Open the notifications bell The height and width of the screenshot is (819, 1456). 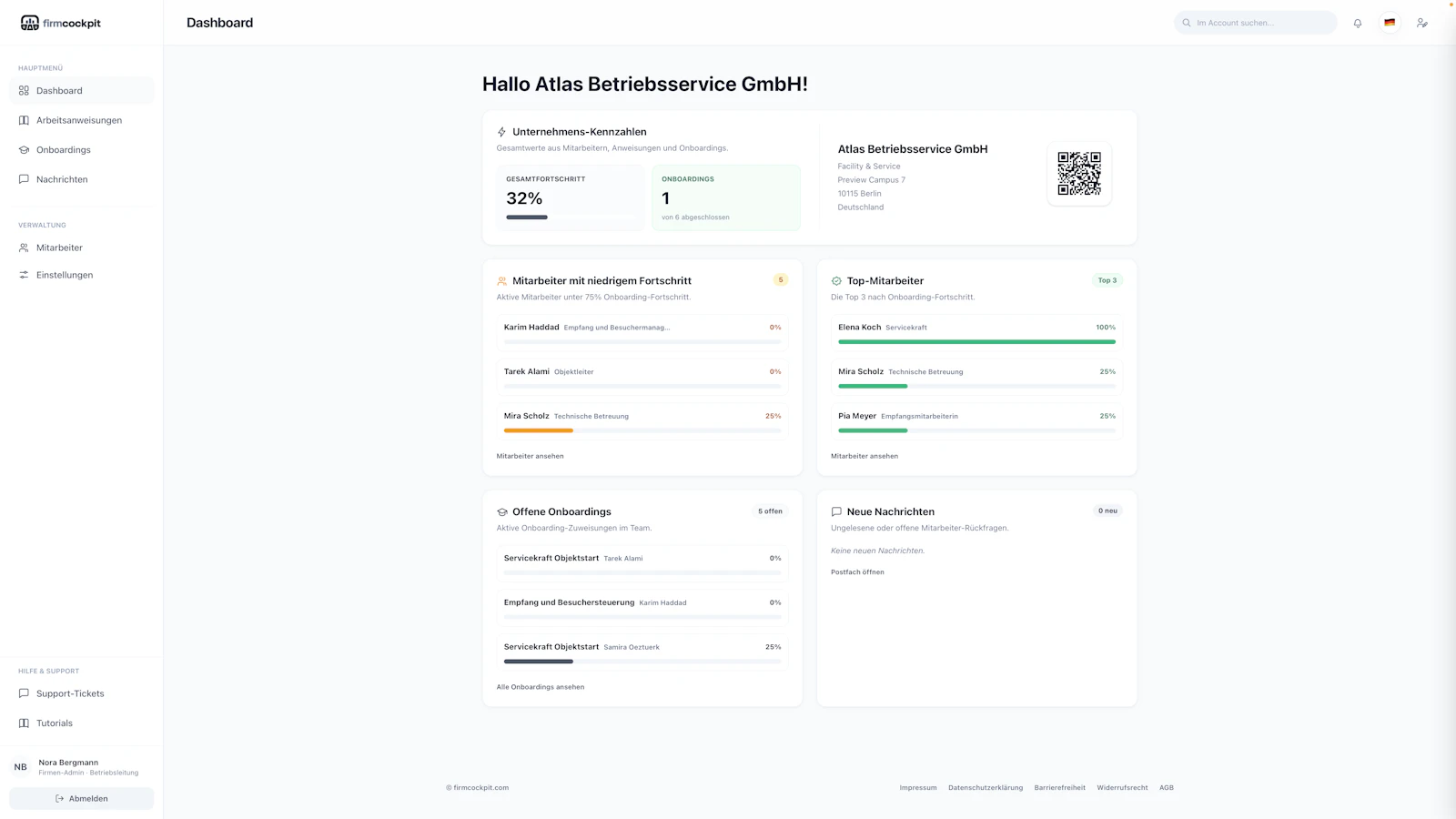[1358, 23]
